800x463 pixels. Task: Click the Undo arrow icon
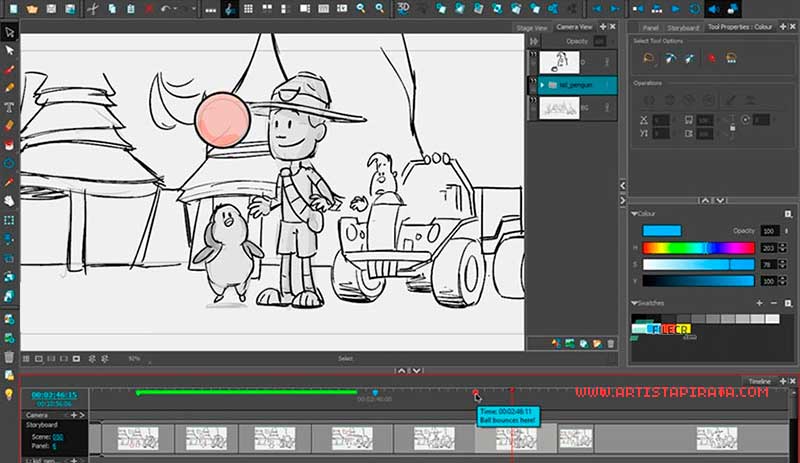[x=165, y=9]
